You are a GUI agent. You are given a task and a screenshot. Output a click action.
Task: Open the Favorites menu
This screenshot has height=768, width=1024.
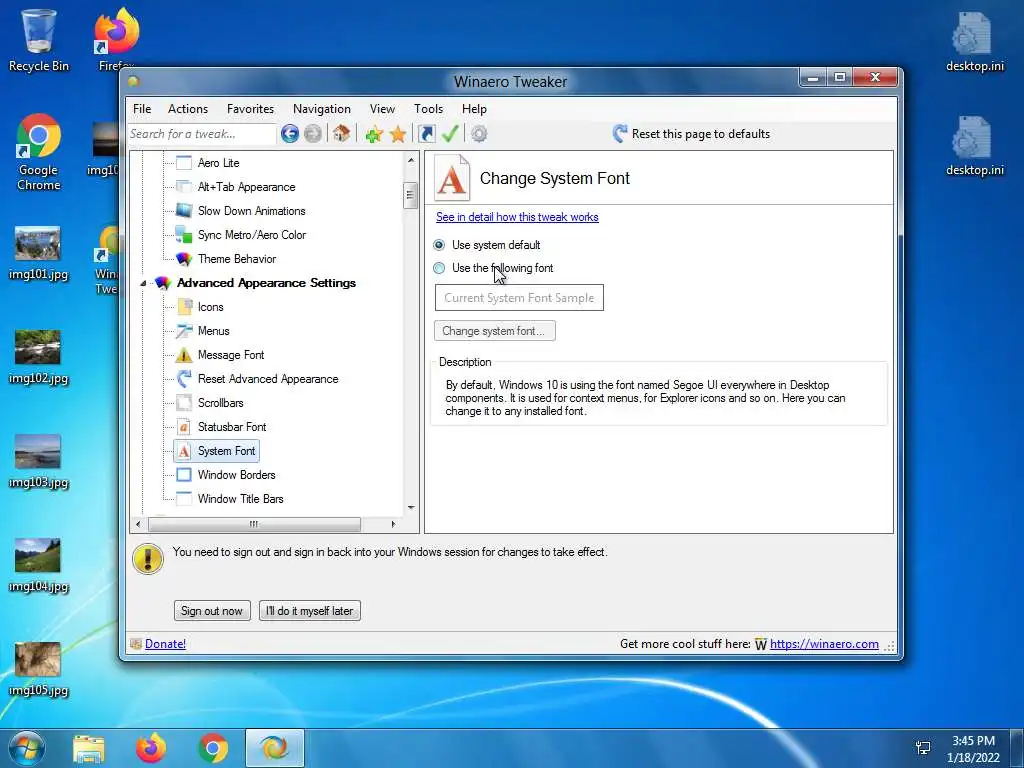[x=250, y=109]
